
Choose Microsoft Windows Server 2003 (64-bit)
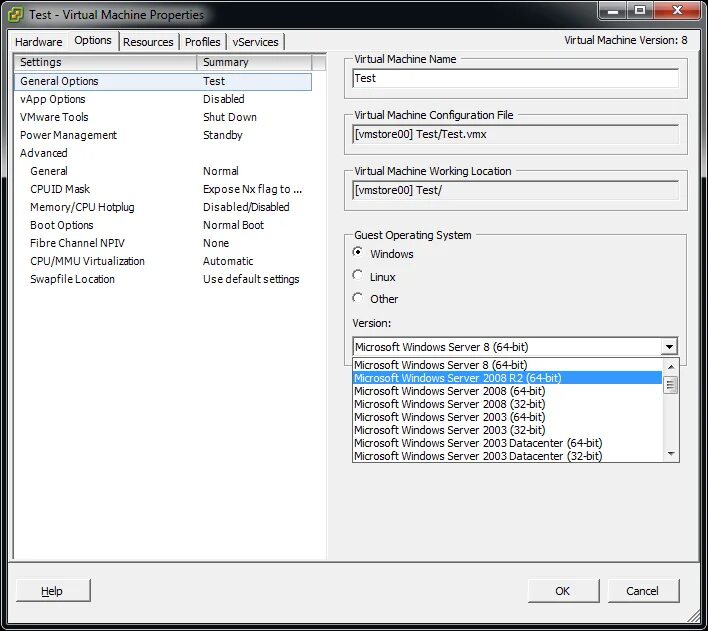coord(507,417)
